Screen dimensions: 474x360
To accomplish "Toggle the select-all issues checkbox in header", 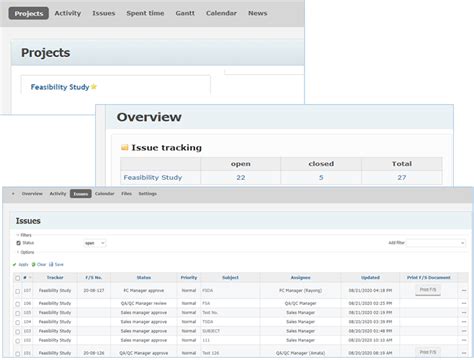I will (18, 278).
